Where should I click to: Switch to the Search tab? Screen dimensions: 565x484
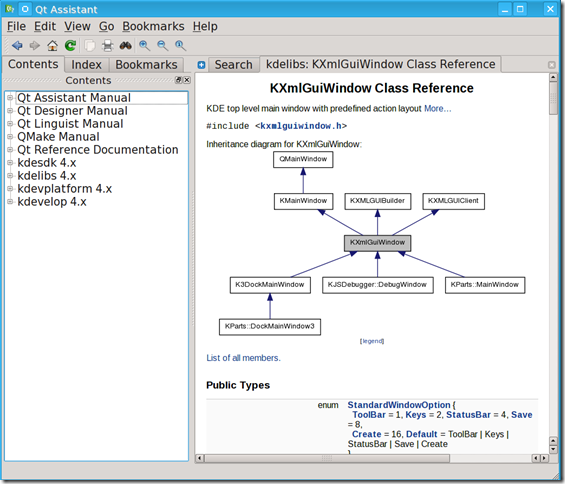[x=233, y=65]
